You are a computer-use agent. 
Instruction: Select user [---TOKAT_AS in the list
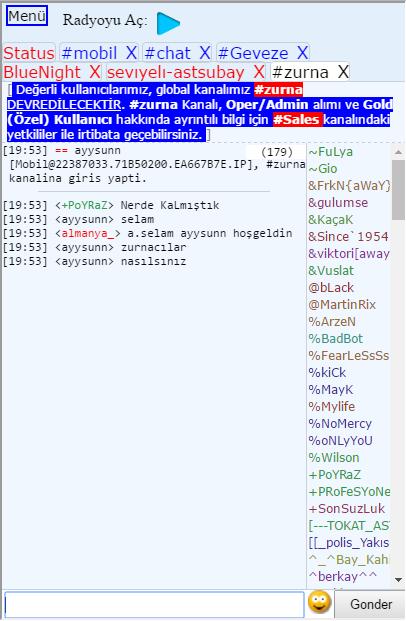(349, 526)
